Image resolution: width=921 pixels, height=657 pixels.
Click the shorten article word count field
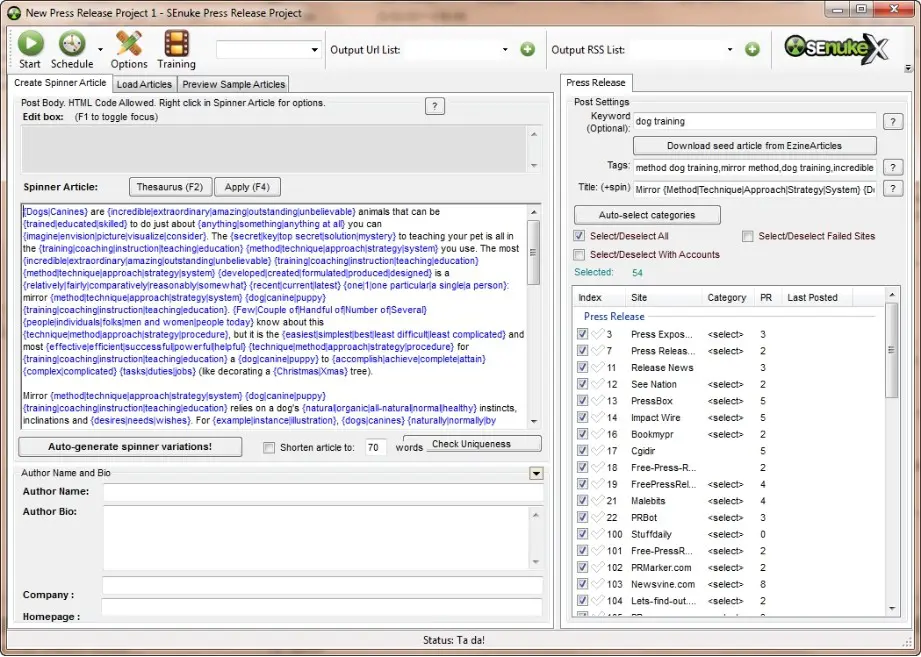(x=375, y=447)
